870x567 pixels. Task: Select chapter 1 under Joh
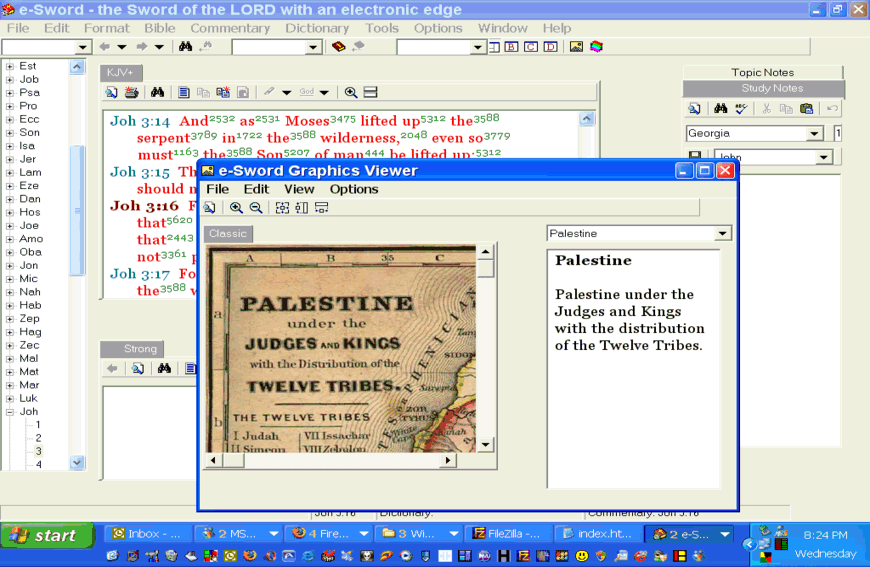click(38, 424)
